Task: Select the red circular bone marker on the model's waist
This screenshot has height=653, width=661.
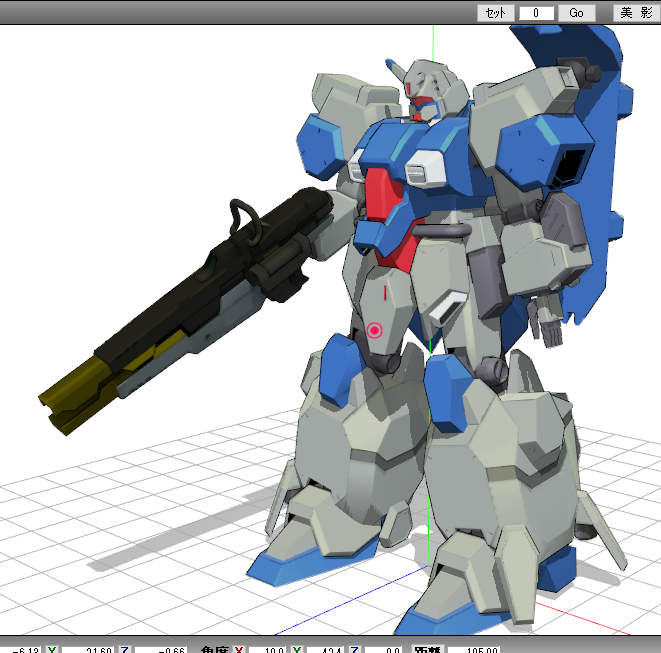Action: 374,331
